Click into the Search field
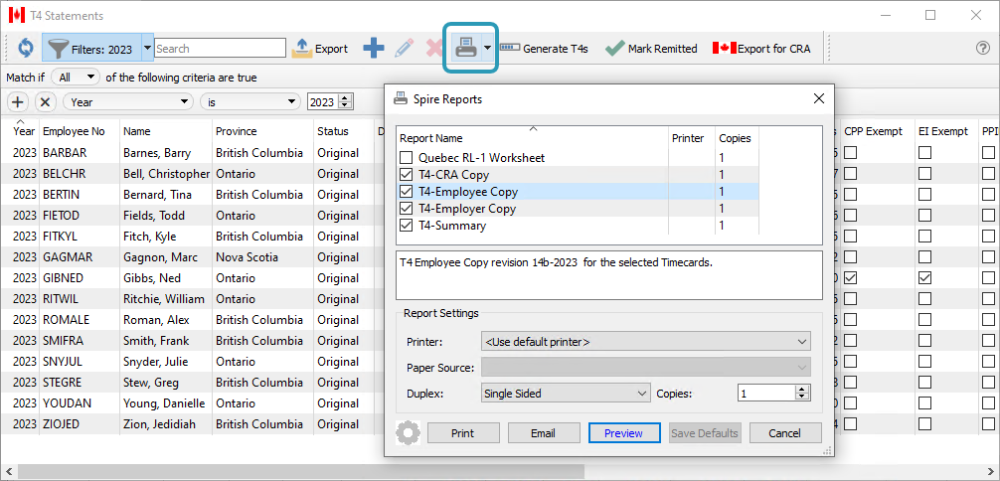The height and width of the screenshot is (481, 1000). [220, 48]
